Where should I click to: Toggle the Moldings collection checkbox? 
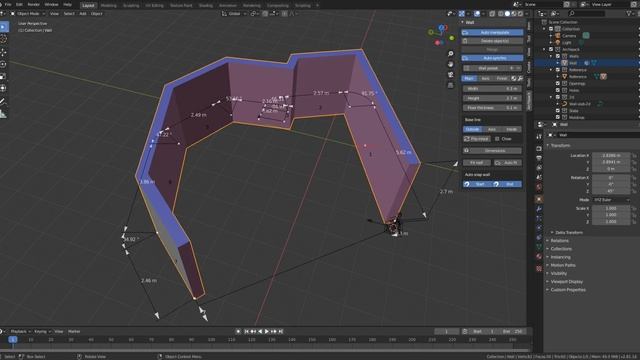click(x=558, y=118)
